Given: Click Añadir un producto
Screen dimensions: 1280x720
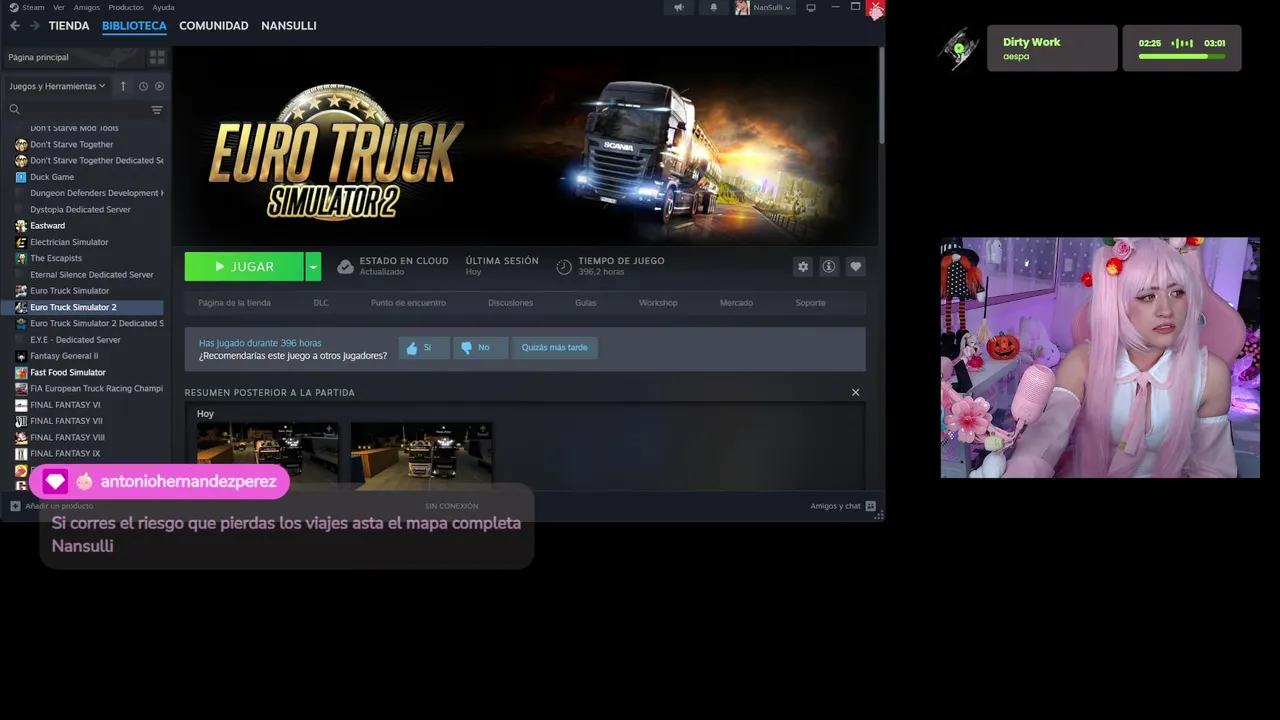Looking at the screenshot, I should tap(51, 506).
